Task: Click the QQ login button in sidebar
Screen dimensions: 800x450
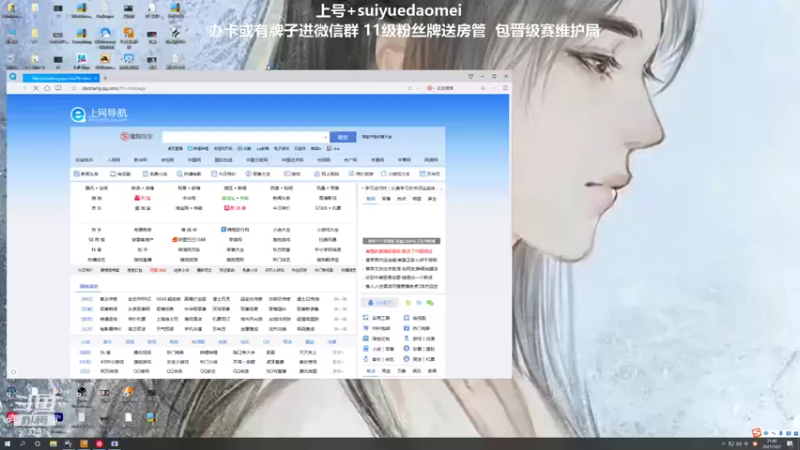Action: coord(380,303)
